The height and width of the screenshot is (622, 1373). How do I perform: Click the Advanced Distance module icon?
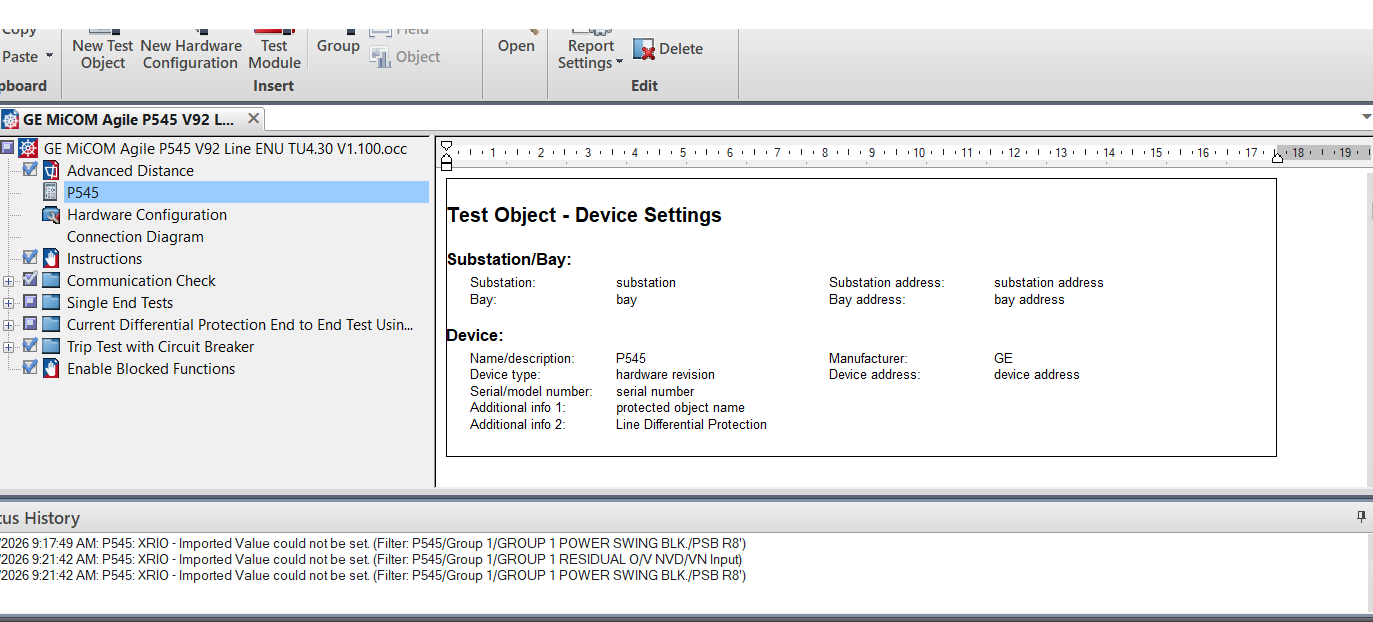point(50,170)
